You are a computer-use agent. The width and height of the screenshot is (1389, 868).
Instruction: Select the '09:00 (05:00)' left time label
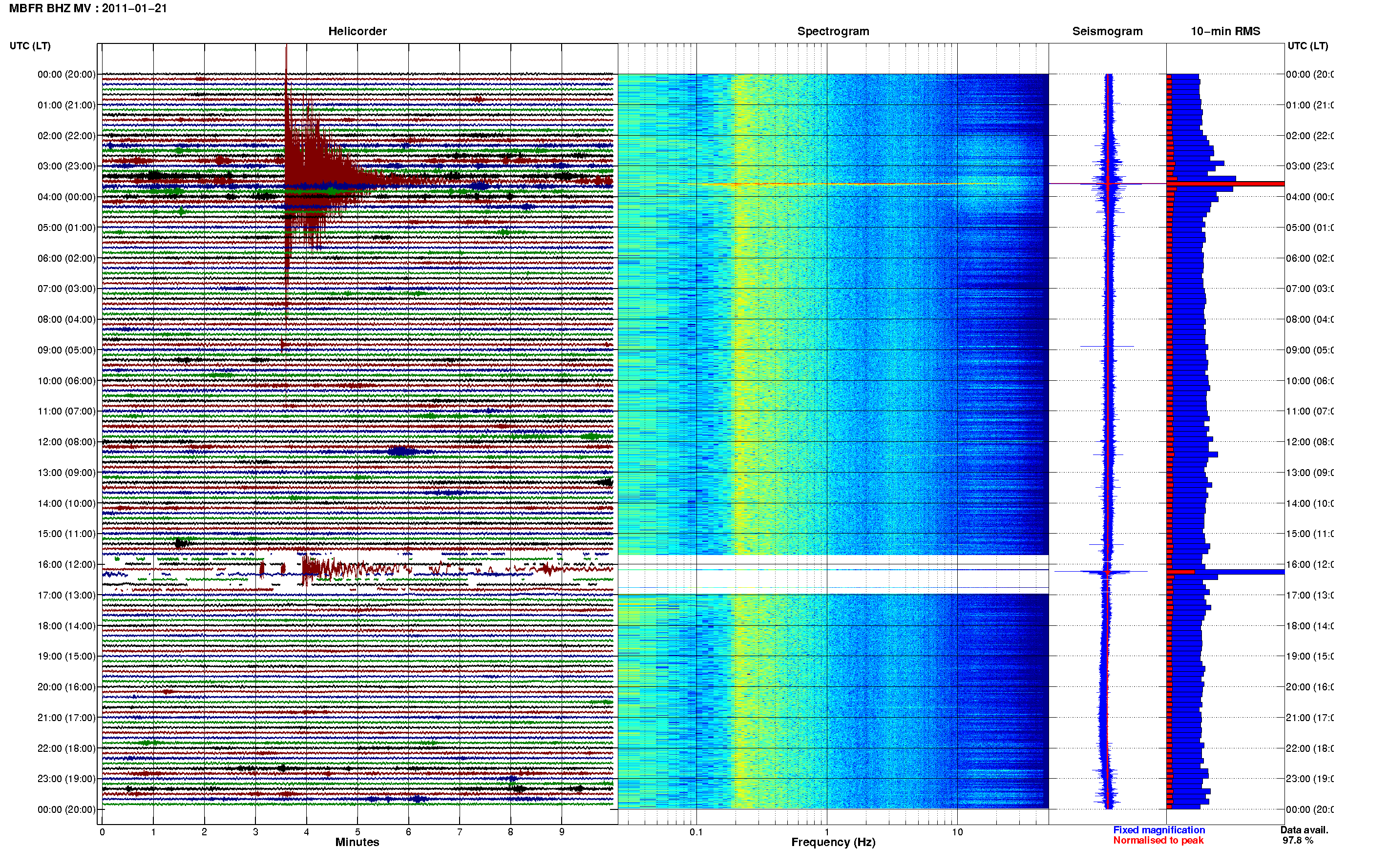(x=66, y=350)
